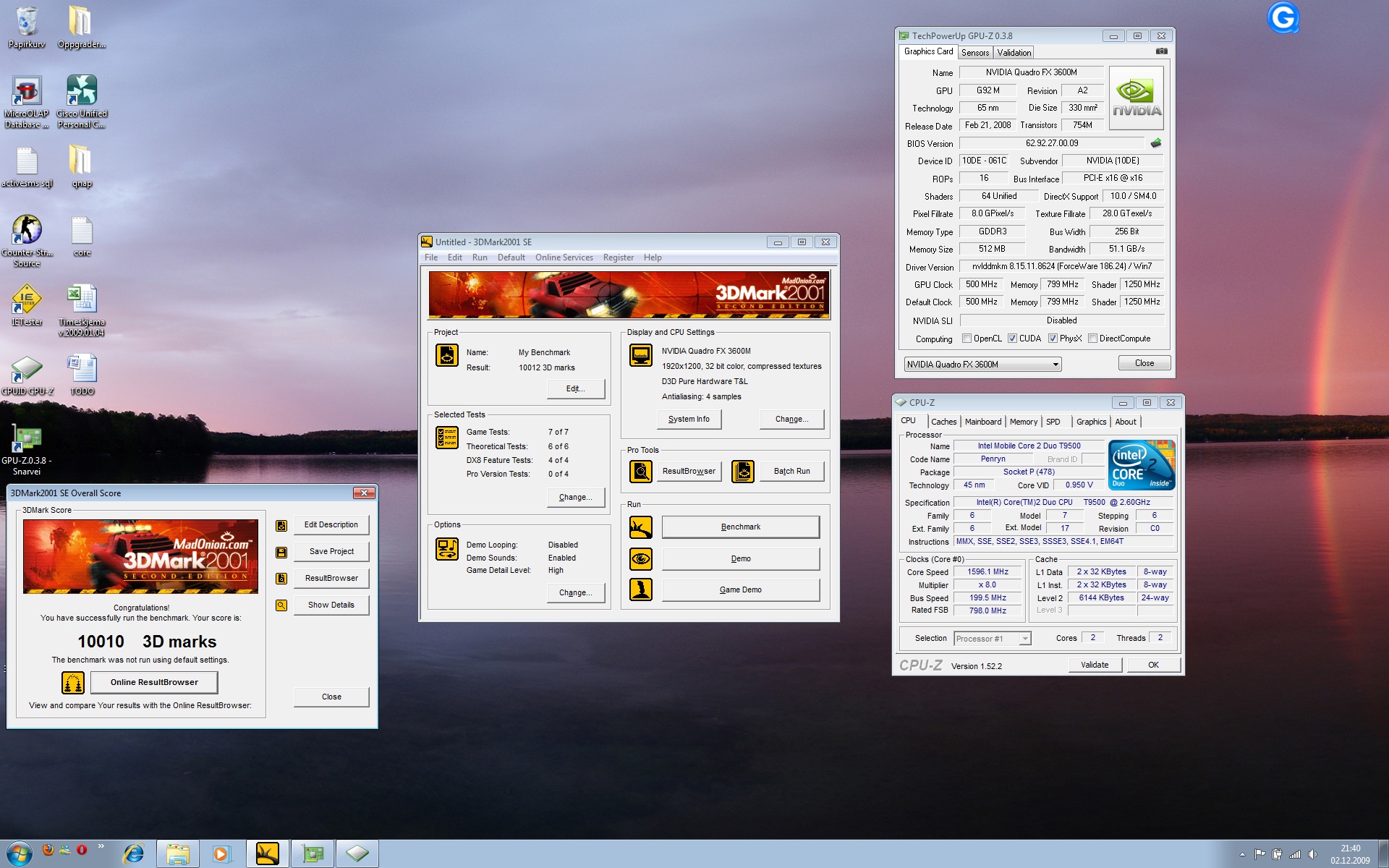This screenshot has width=1389, height=868.
Task: Open the Online Services menu in 3DMark2001
Action: 564,258
